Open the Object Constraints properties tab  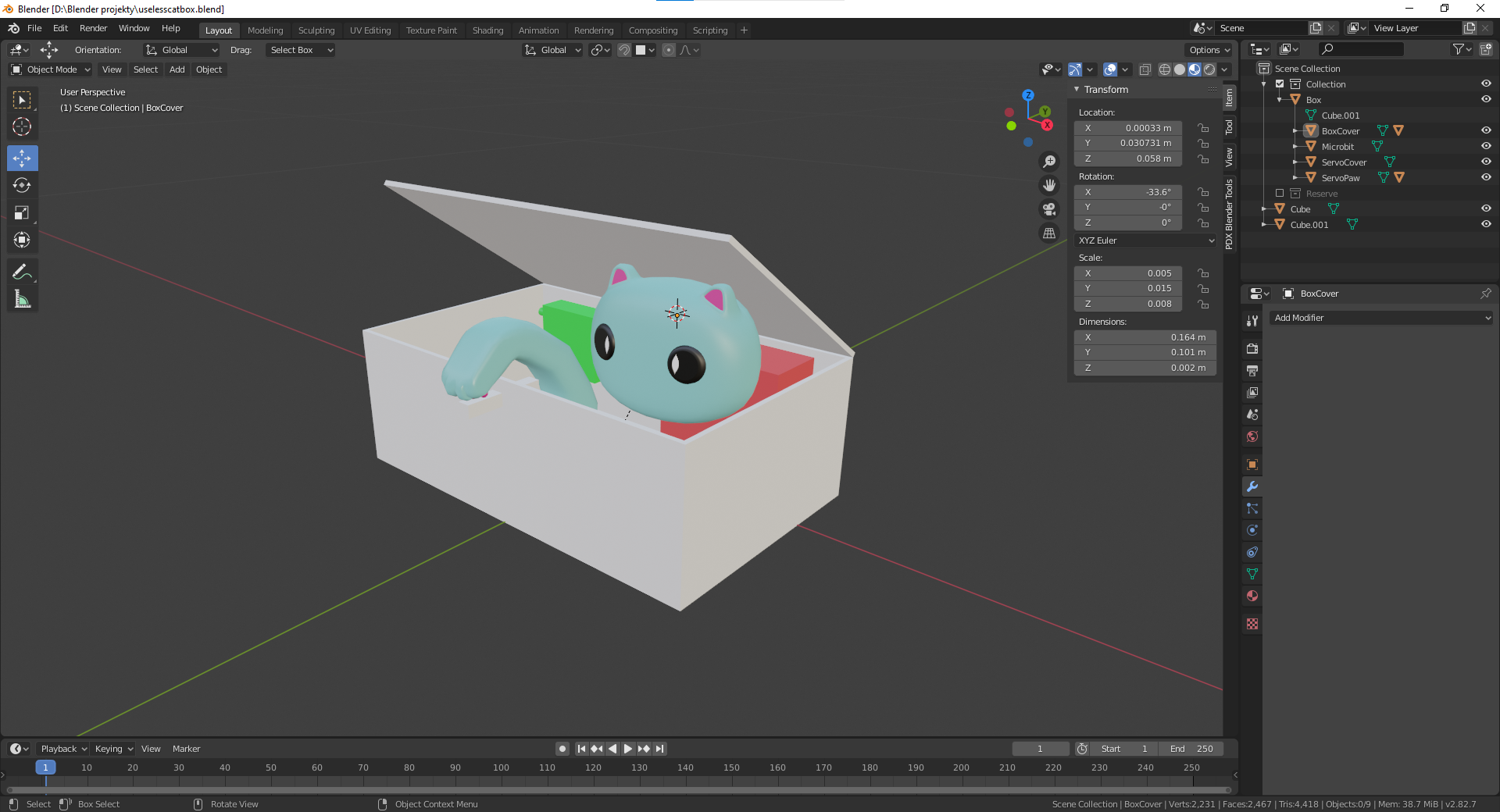point(1252,552)
